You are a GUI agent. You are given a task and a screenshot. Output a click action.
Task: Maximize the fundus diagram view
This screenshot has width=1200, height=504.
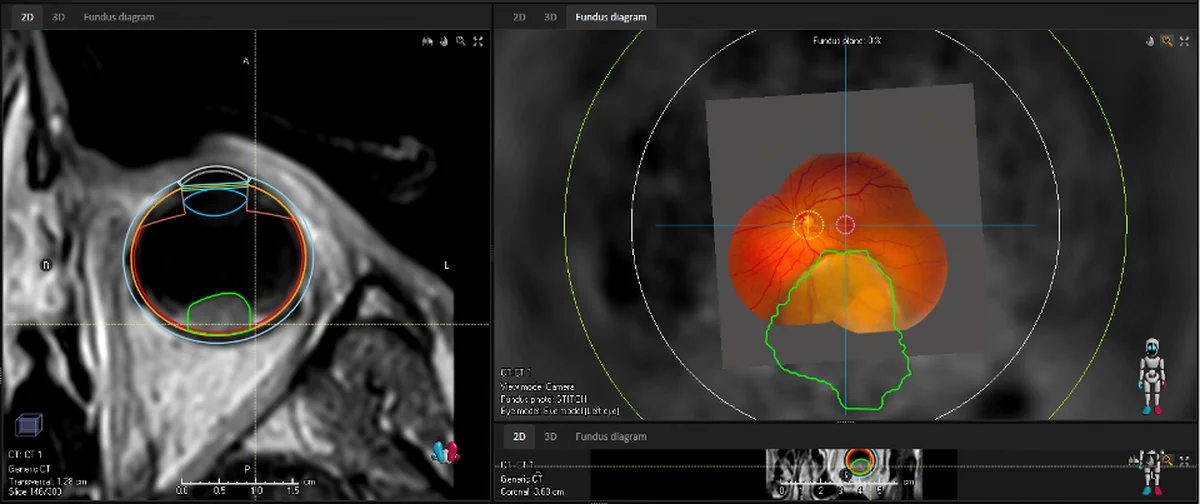pyautogui.click(x=1183, y=41)
